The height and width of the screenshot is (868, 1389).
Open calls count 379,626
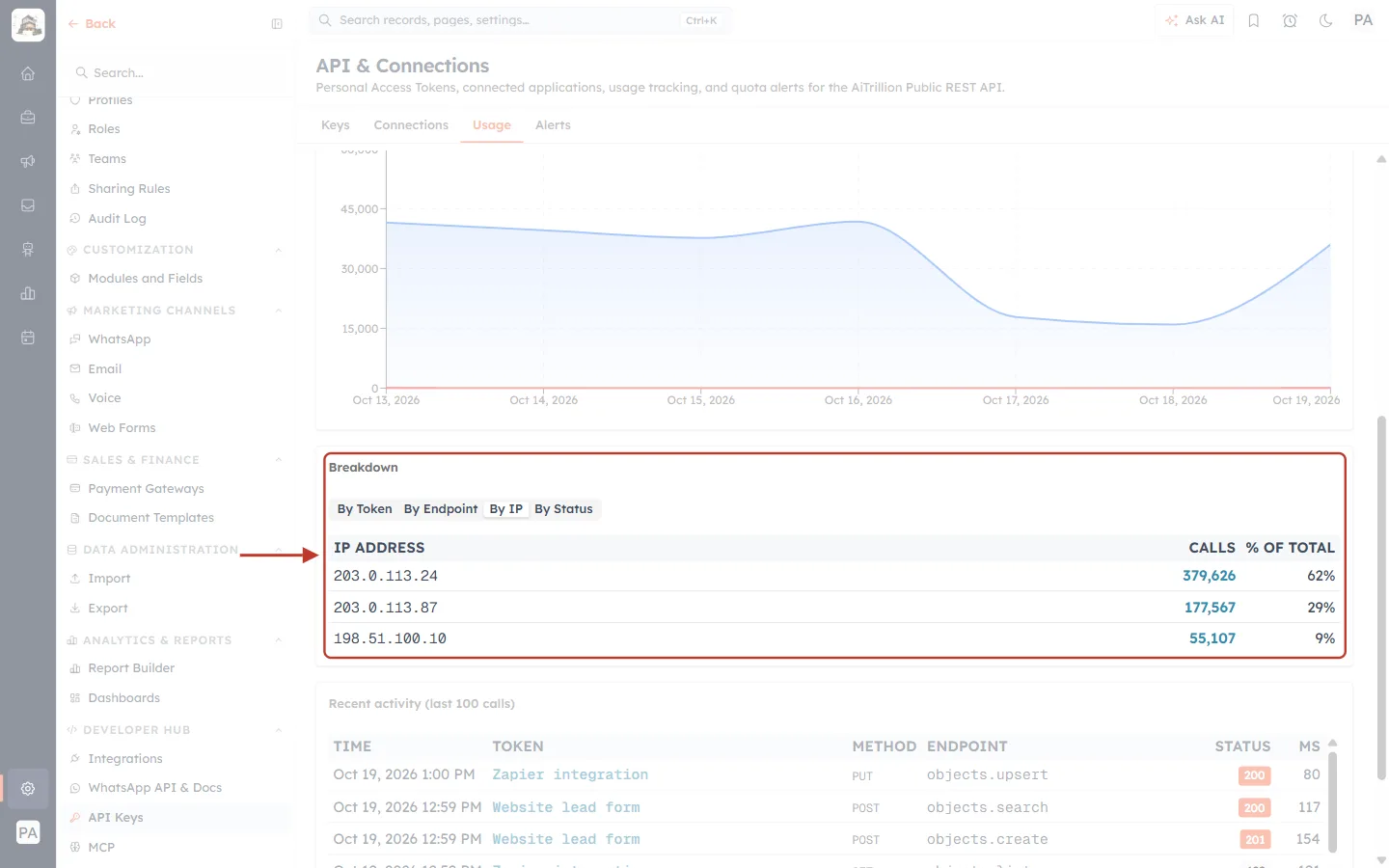(1209, 576)
